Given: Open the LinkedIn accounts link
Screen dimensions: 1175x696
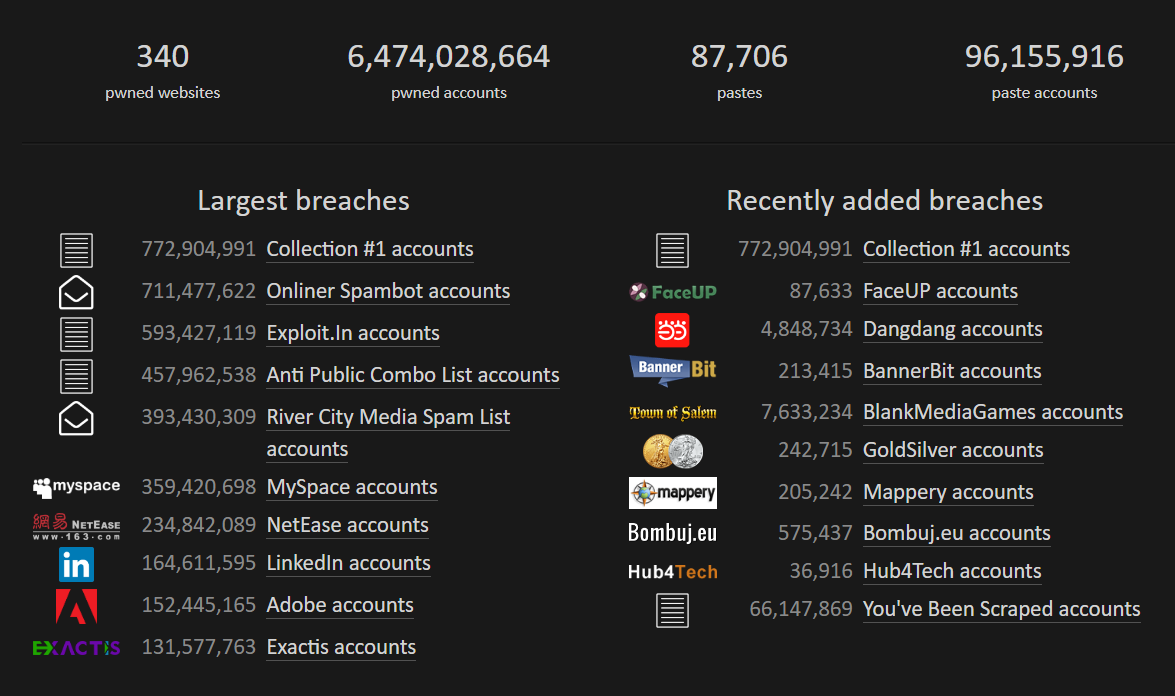Looking at the screenshot, I should [x=348, y=563].
